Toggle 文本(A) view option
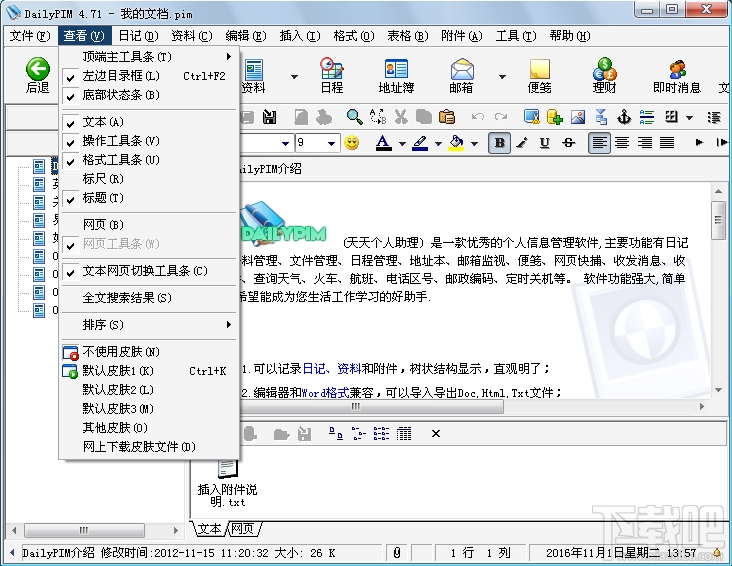The height and width of the screenshot is (566, 732). tap(149, 122)
